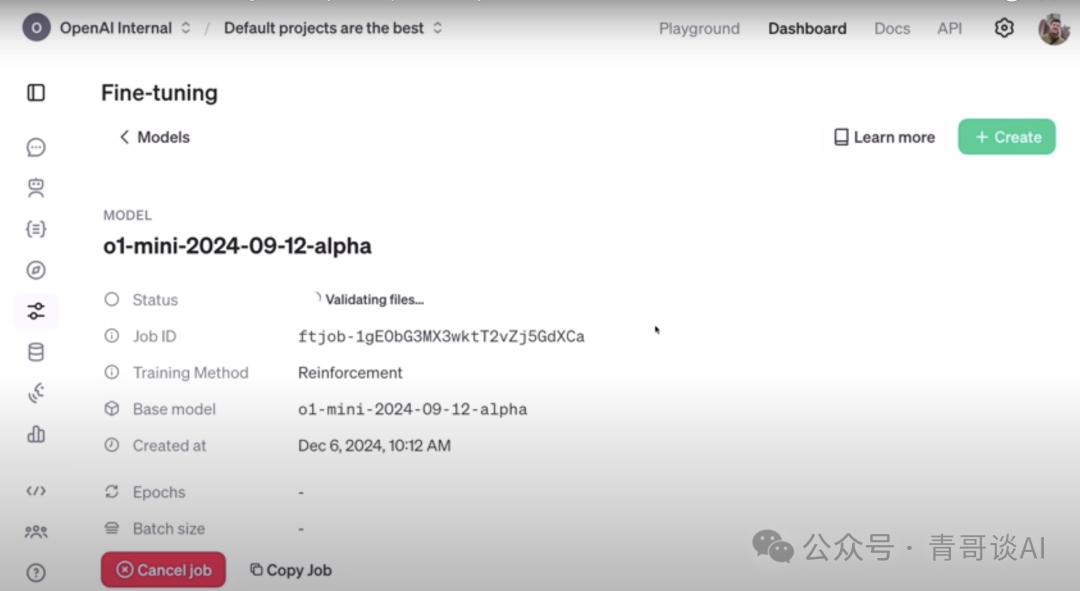Toggle the sidebar collapse icon
1080x591 pixels.
click(x=36, y=93)
